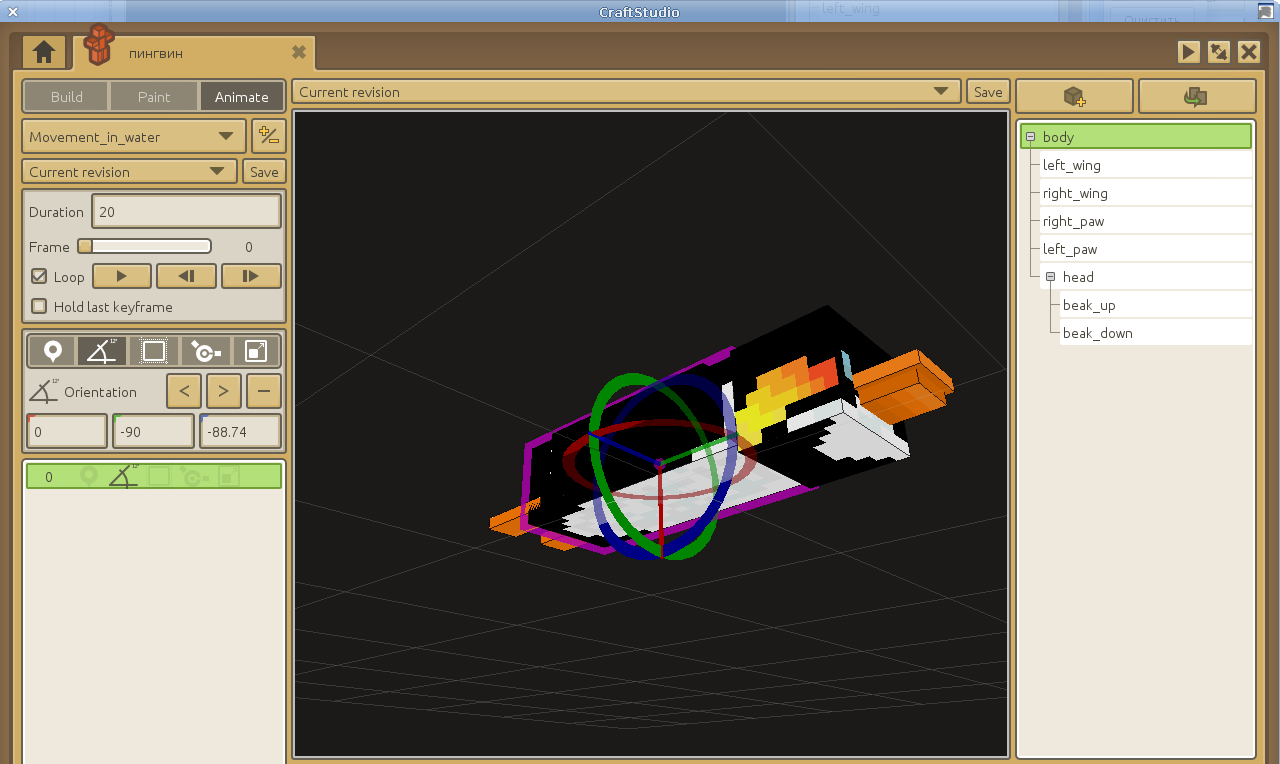Click the duplicate block icon
The width and height of the screenshot is (1280, 764).
[x=1196, y=97]
